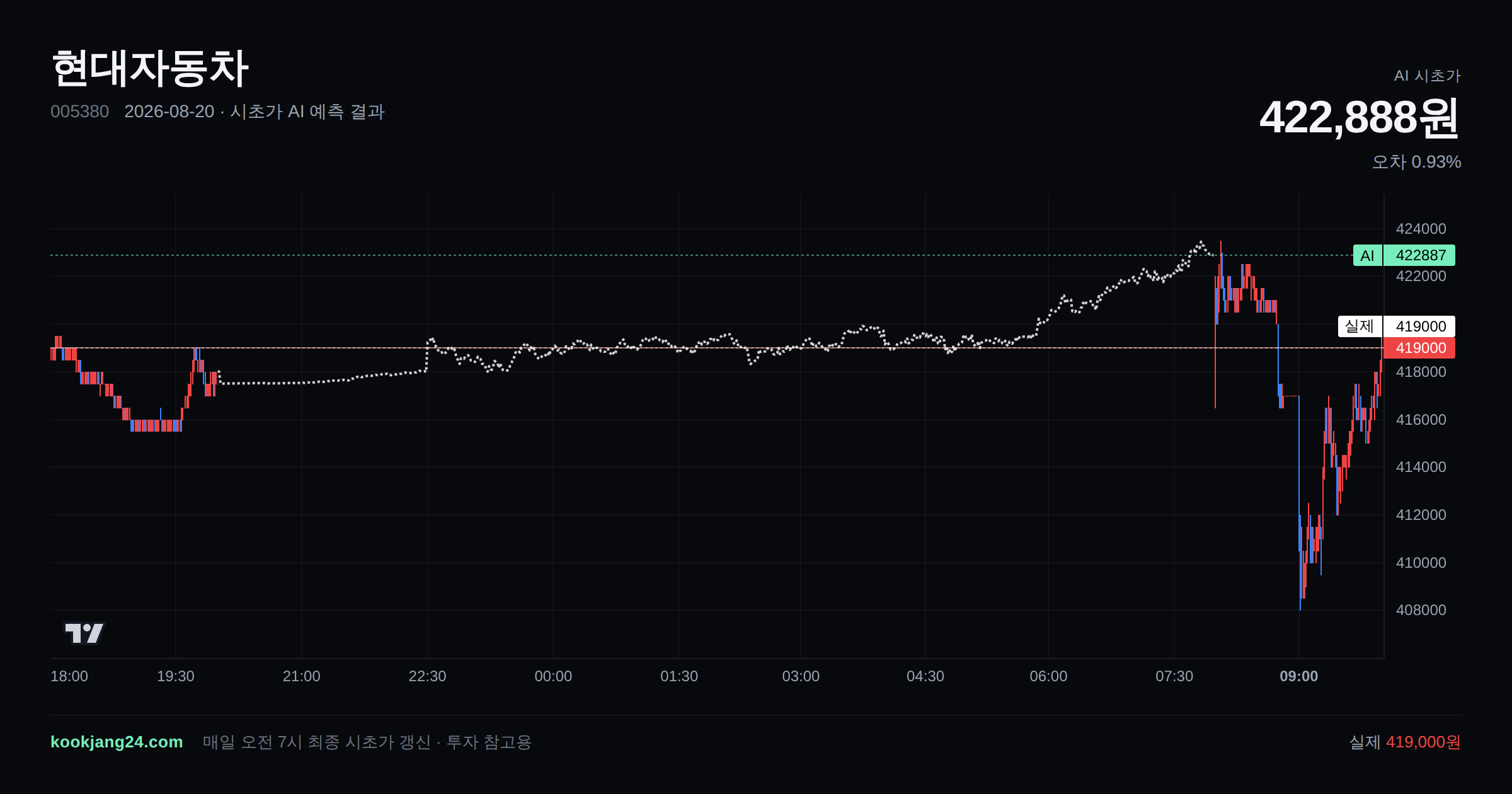
Task: Click the bold 09:00 time axis label
Action: point(1299,676)
